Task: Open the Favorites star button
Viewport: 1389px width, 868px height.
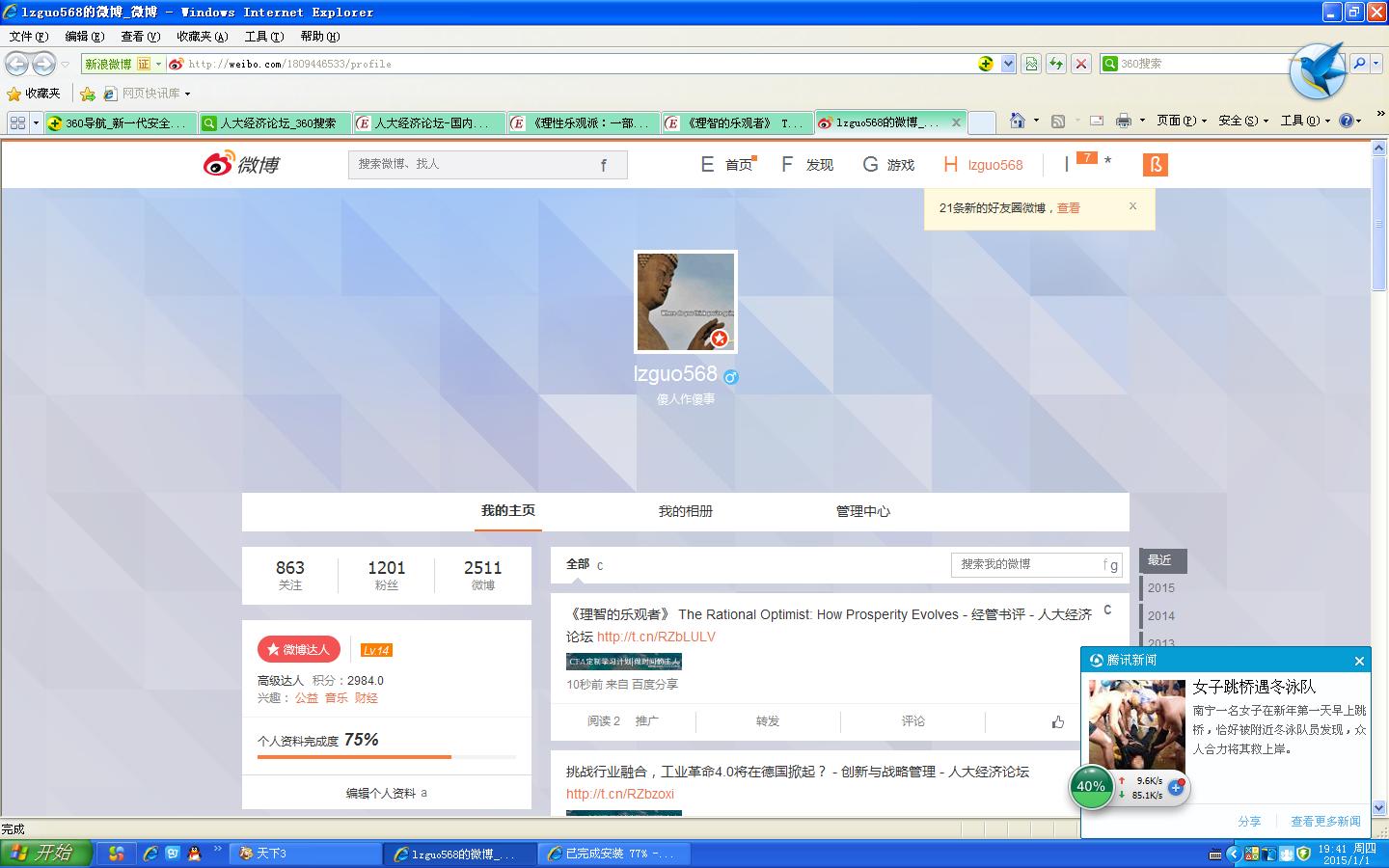Action: (34, 94)
